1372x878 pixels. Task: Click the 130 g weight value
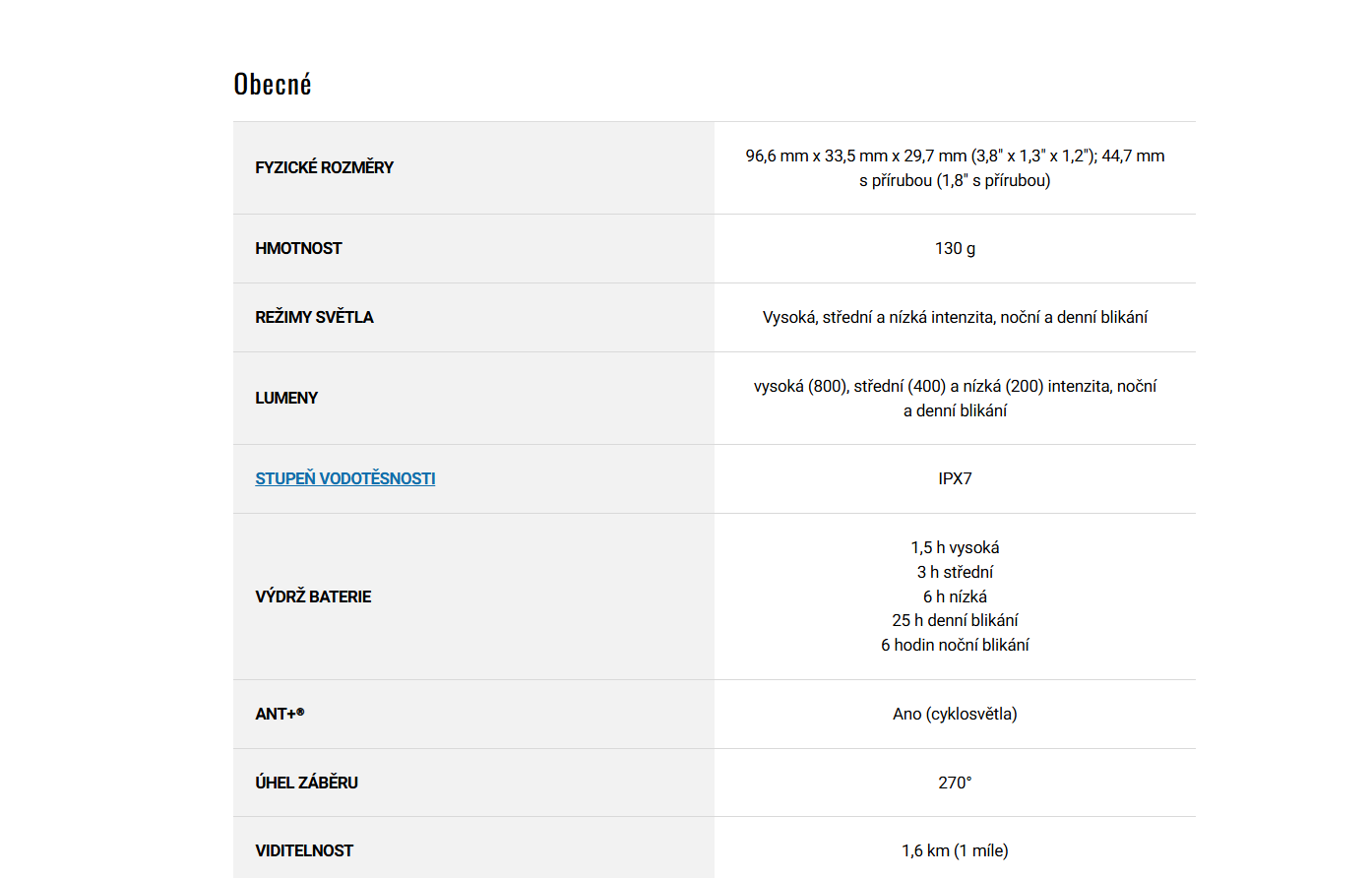point(955,248)
